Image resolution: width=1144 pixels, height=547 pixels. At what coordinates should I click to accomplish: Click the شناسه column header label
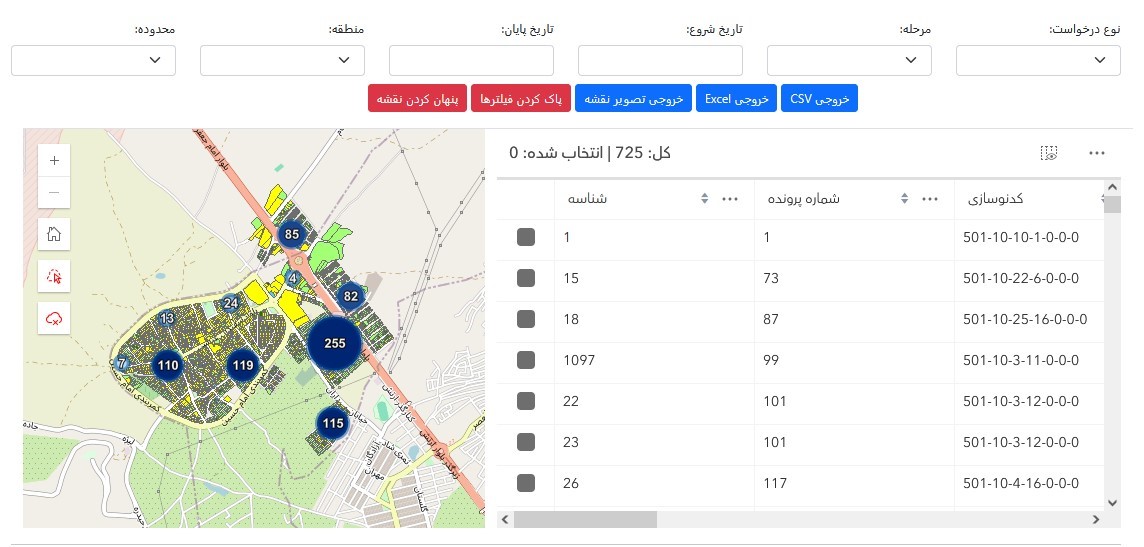(x=587, y=198)
